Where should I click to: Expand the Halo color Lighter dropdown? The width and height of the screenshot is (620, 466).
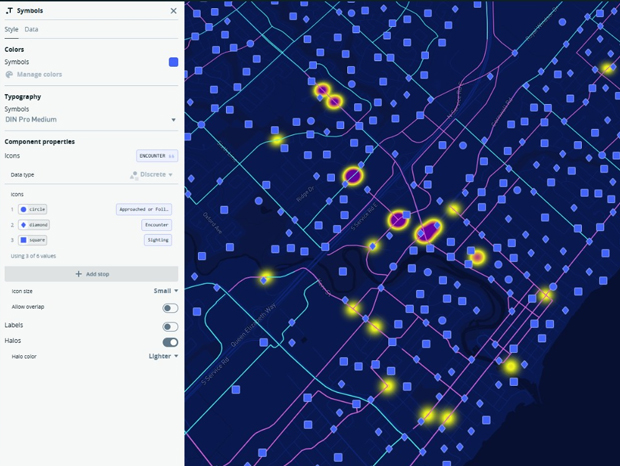coord(163,356)
